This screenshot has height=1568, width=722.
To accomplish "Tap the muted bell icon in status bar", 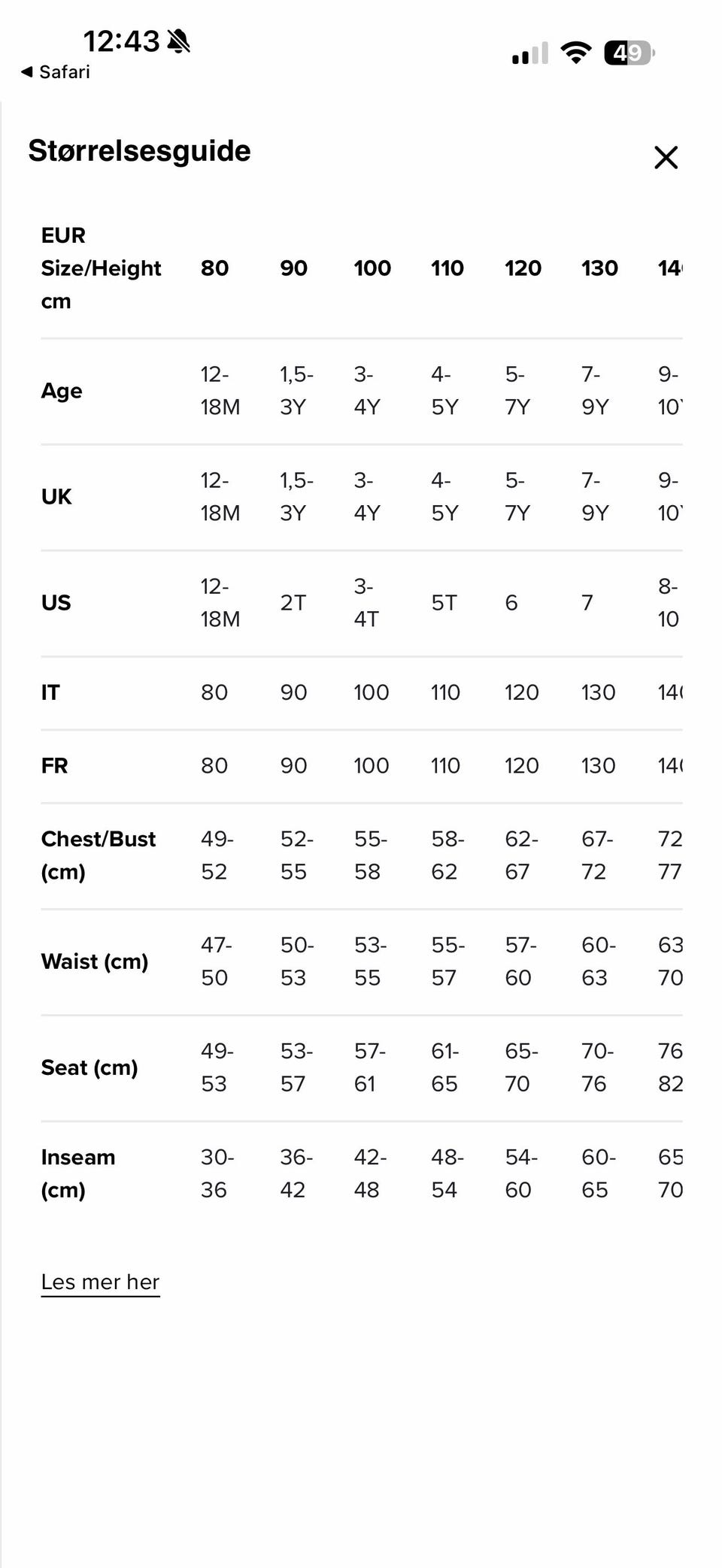I will 179,41.
